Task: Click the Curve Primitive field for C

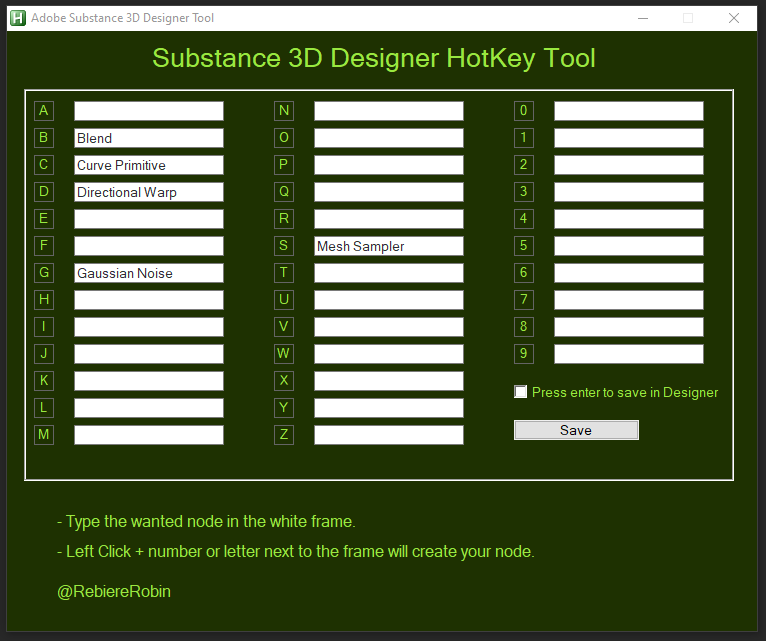Action: click(x=149, y=165)
